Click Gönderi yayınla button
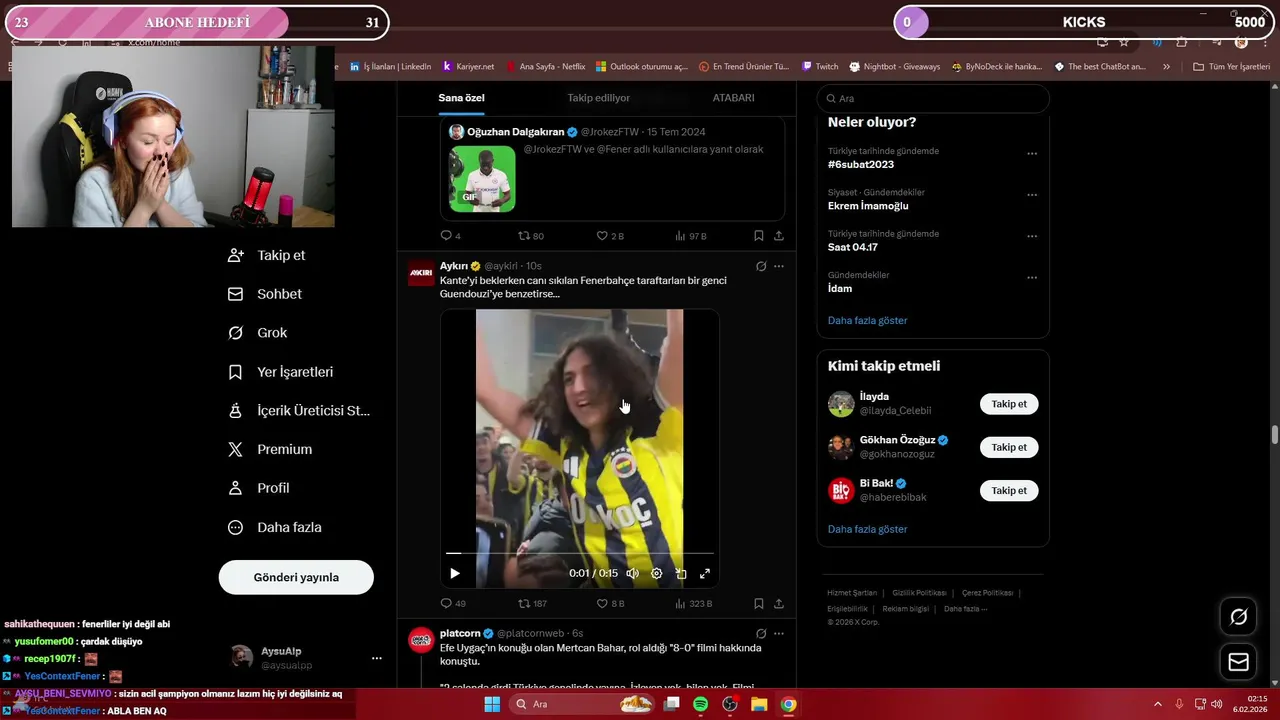The image size is (1280, 720). point(296,577)
